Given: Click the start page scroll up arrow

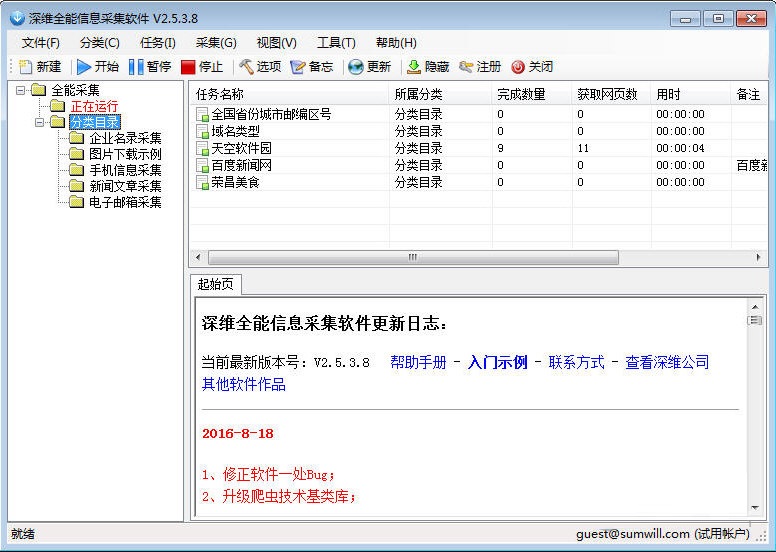Looking at the screenshot, I should [x=755, y=307].
